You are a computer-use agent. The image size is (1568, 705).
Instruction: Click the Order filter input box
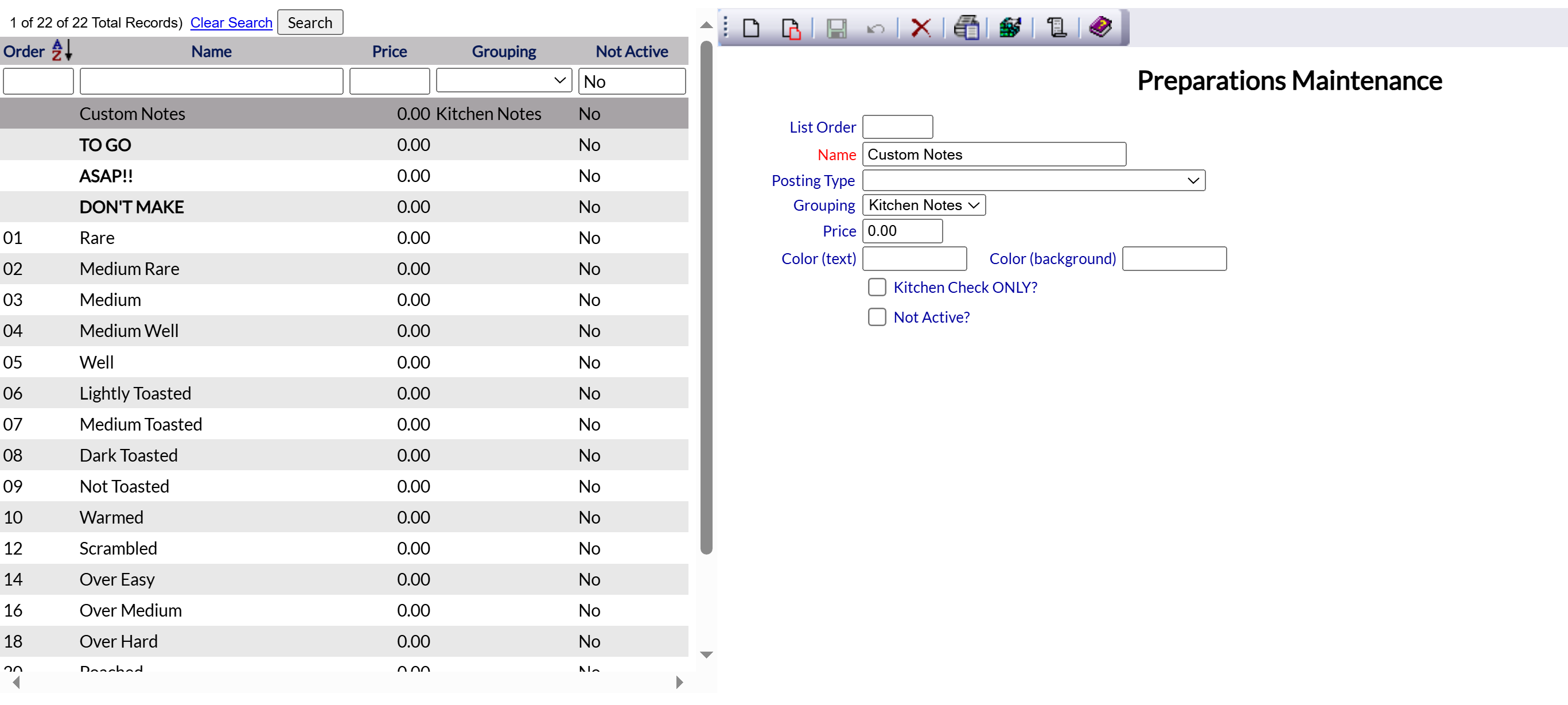click(38, 81)
